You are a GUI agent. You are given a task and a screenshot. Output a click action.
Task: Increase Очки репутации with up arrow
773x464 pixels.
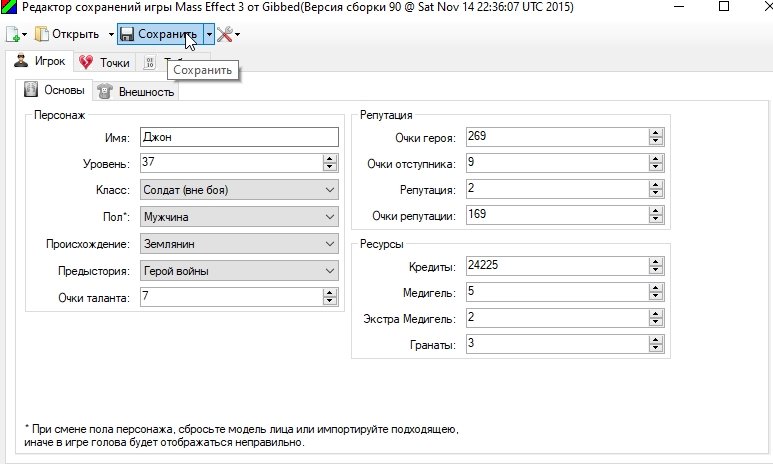[x=656, y=211]
